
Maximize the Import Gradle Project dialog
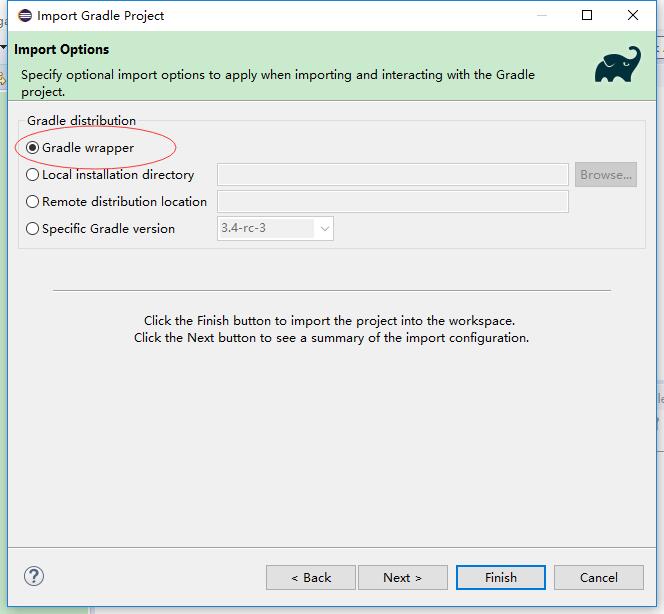click(x=587, y=15)
